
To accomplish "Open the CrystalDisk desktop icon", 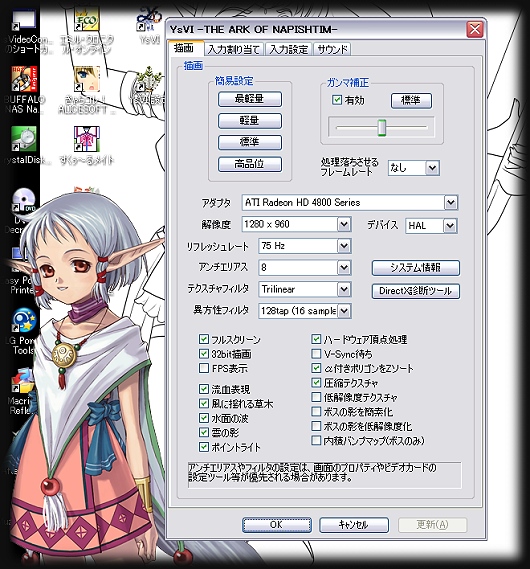I will (24, 139).
